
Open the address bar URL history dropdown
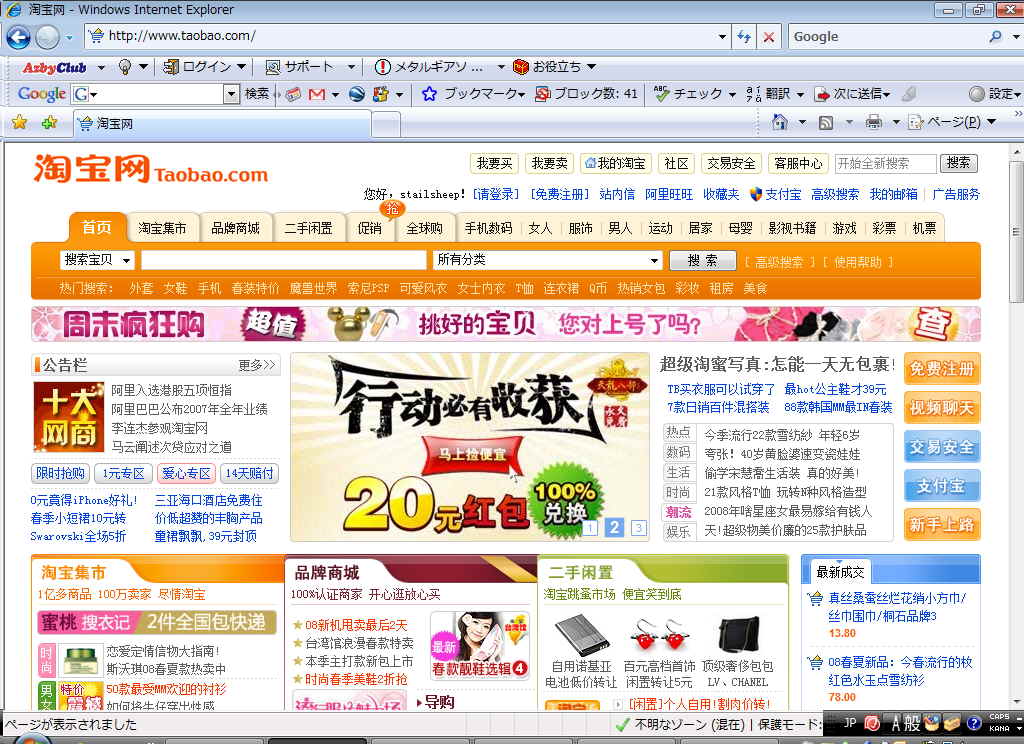[x=722, y=37]
